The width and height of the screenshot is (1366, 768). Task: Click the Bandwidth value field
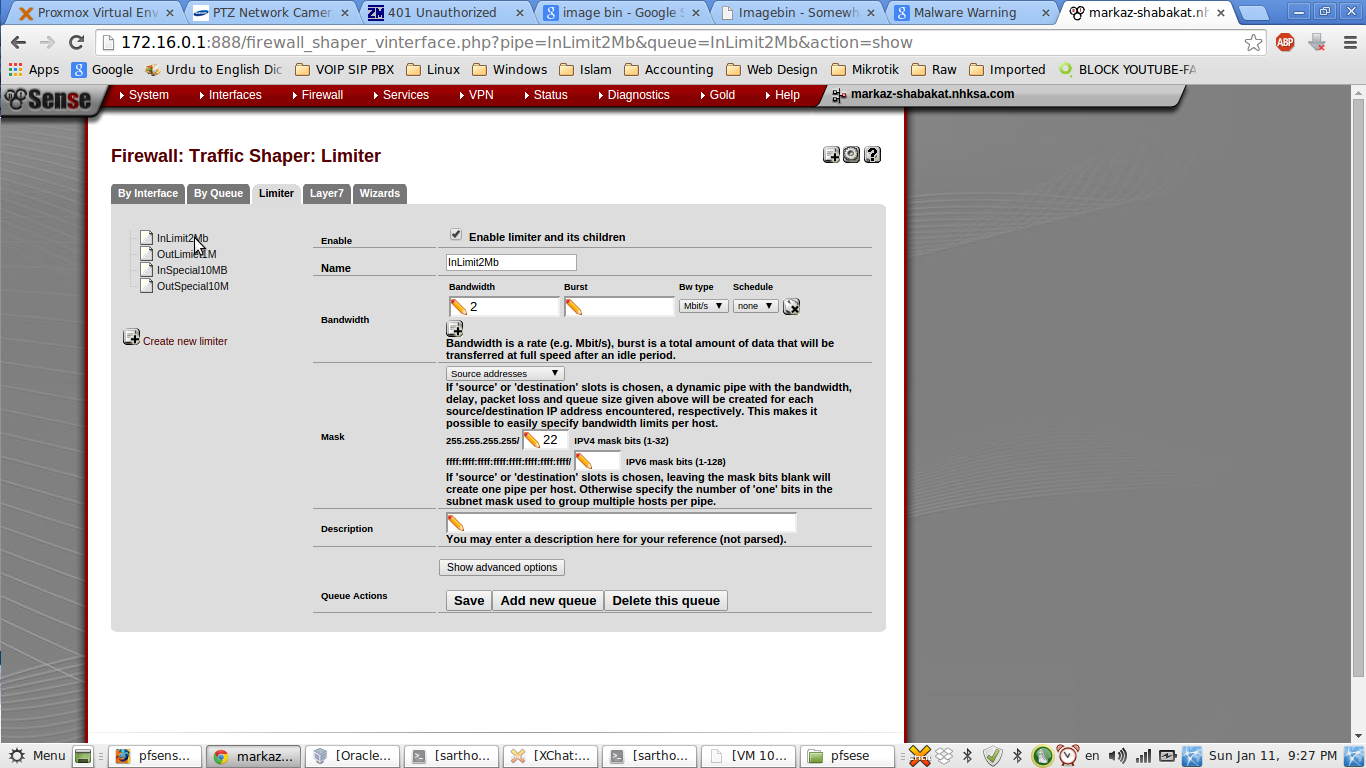pyautogui.click(x=504, y=307)
